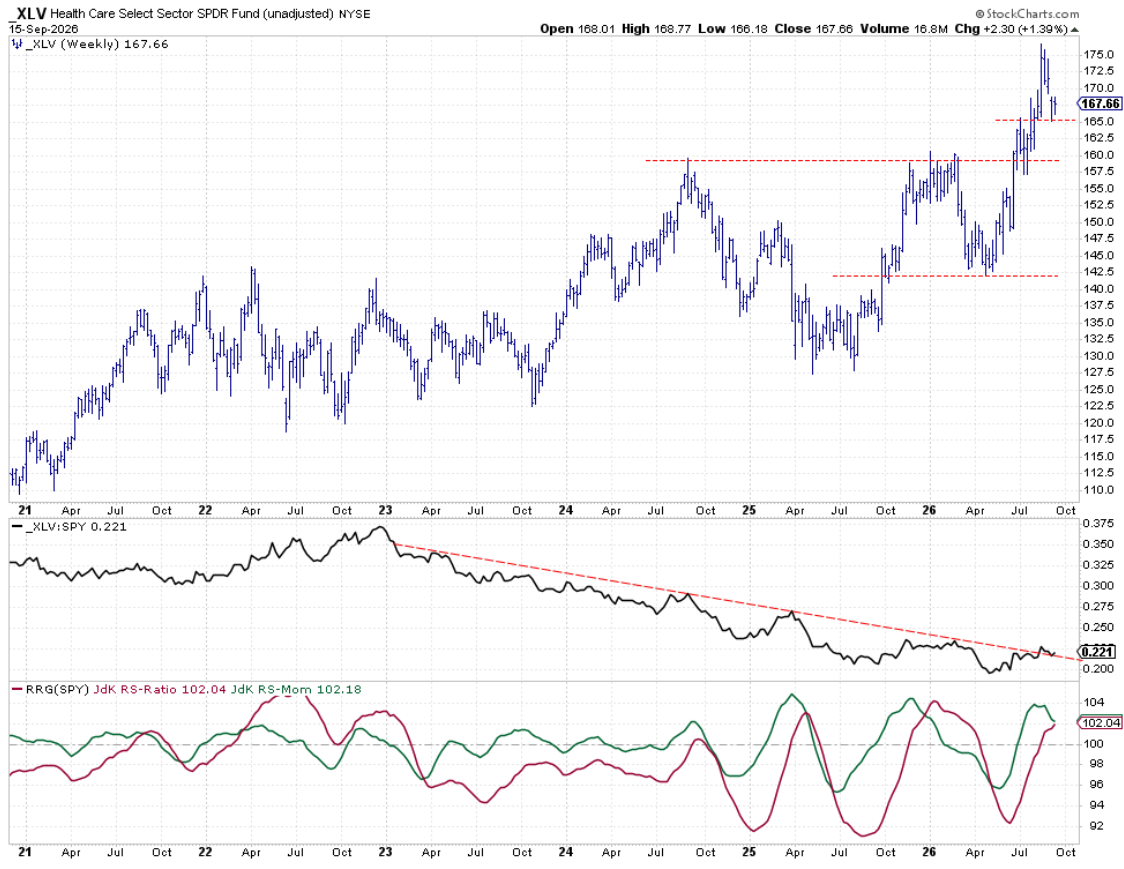Click the 130.0 price axis label

tap(1098, 356)
